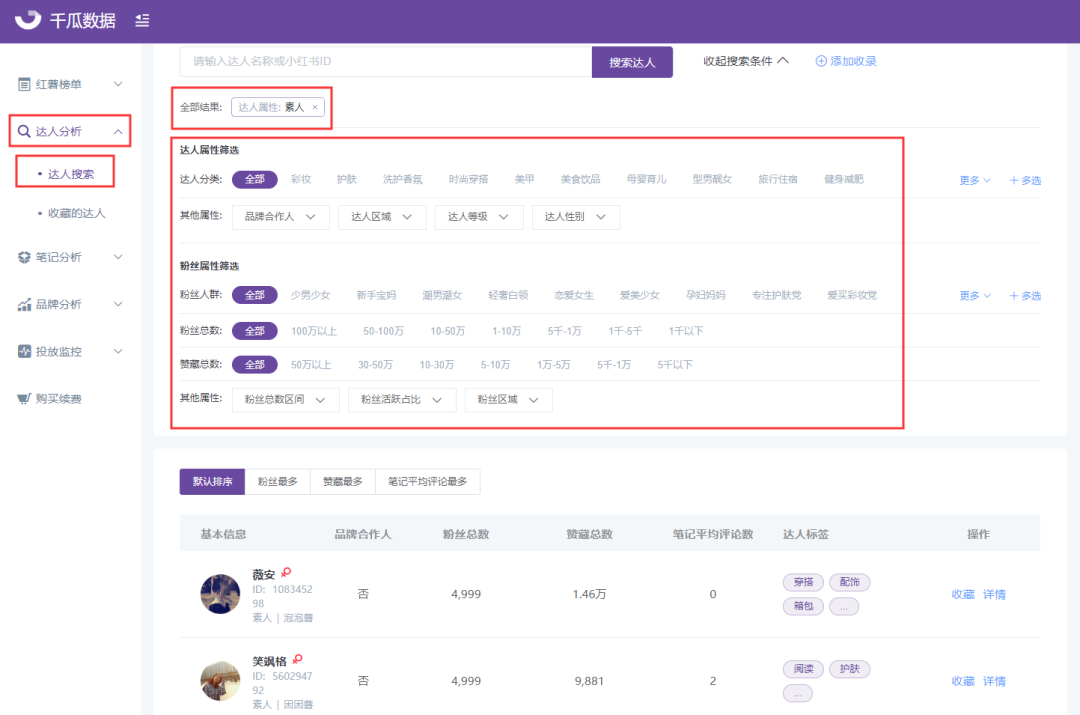Click the 笔记分析 cube icon
1080x715 pixels.
tap(24, 258)
